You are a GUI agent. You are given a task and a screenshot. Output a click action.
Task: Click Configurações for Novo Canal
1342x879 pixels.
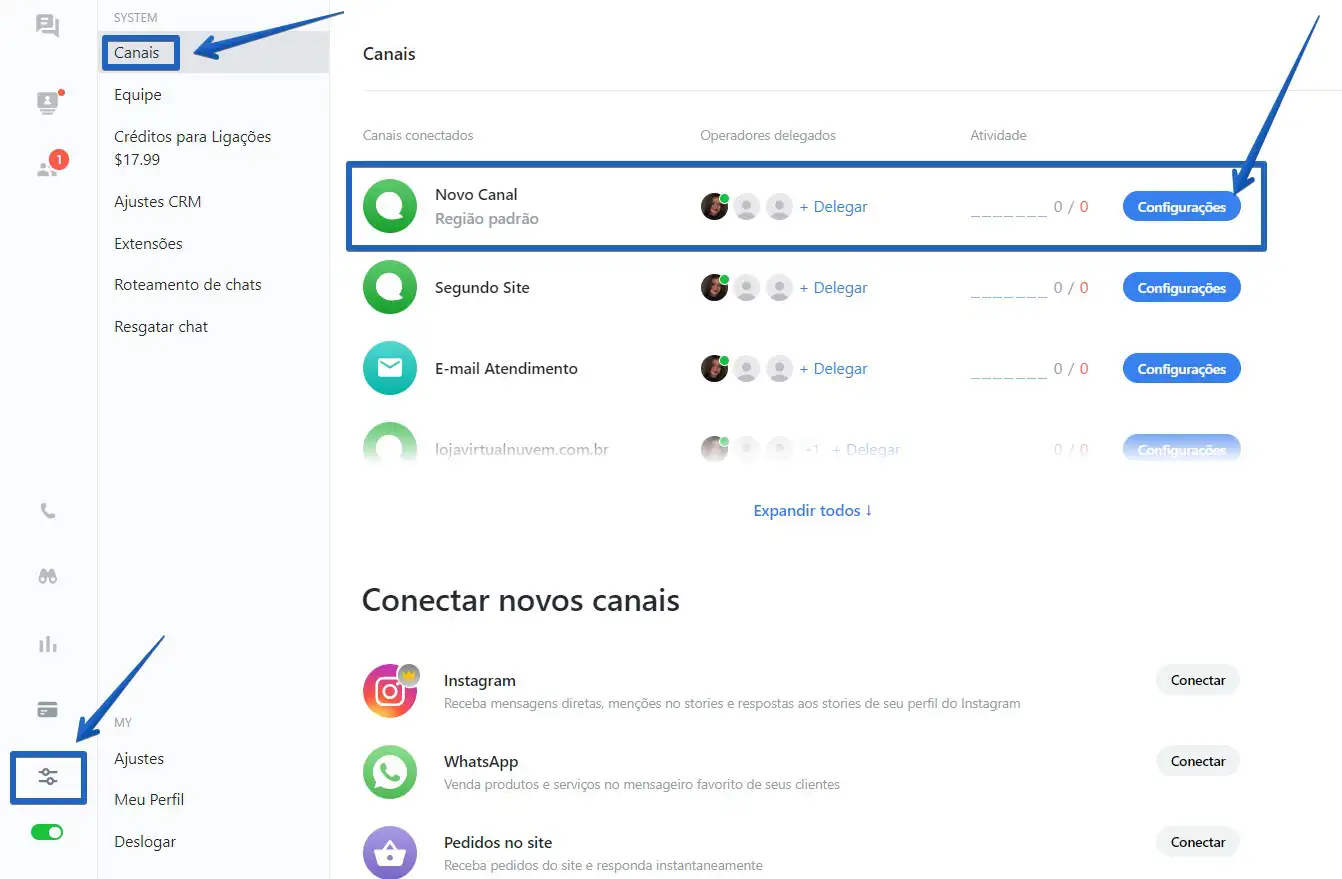pyautogui.click(x=1181, y=207)
